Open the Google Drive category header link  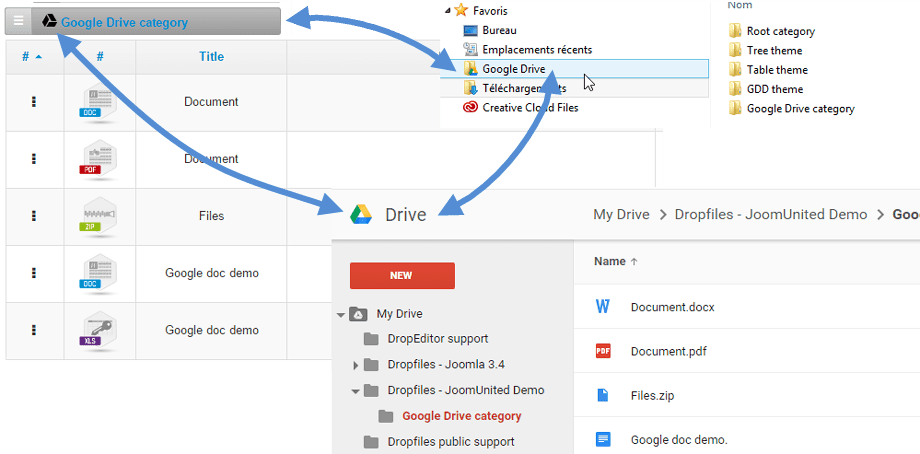(124, 22)
